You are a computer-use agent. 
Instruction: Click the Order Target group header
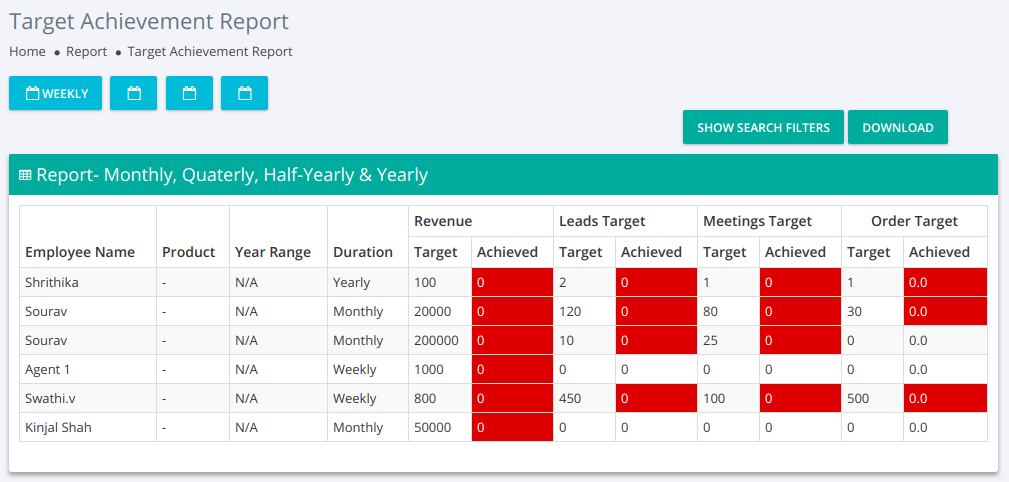pos(914,221)
